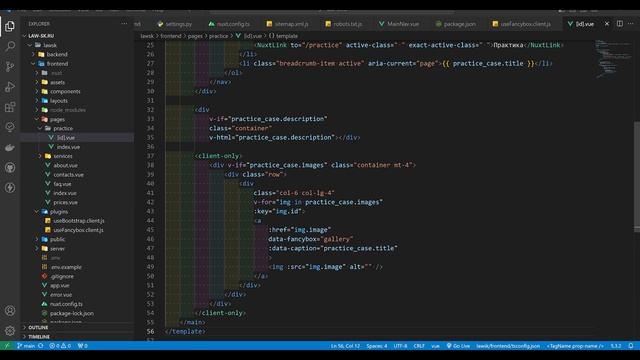Open .gitignore in the file tree

(x=78, y=276)
